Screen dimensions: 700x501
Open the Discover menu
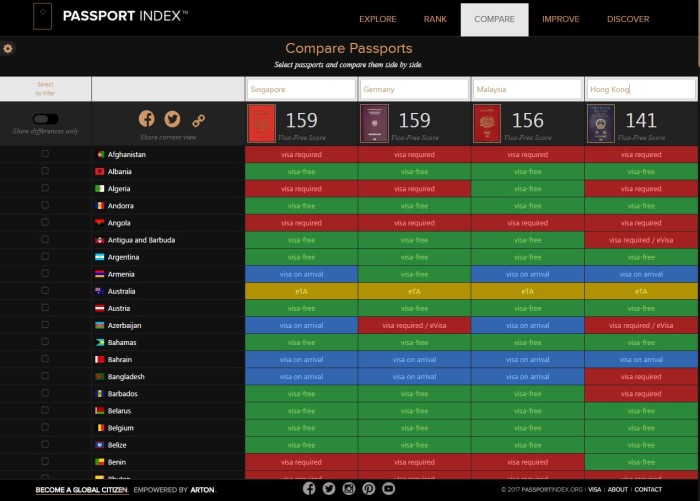pos(628,19)
